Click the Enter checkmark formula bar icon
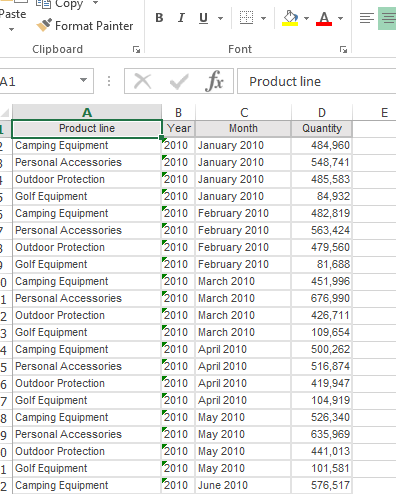Image resolution: width=396 pixels, height=494 pixels. point(179,82)
